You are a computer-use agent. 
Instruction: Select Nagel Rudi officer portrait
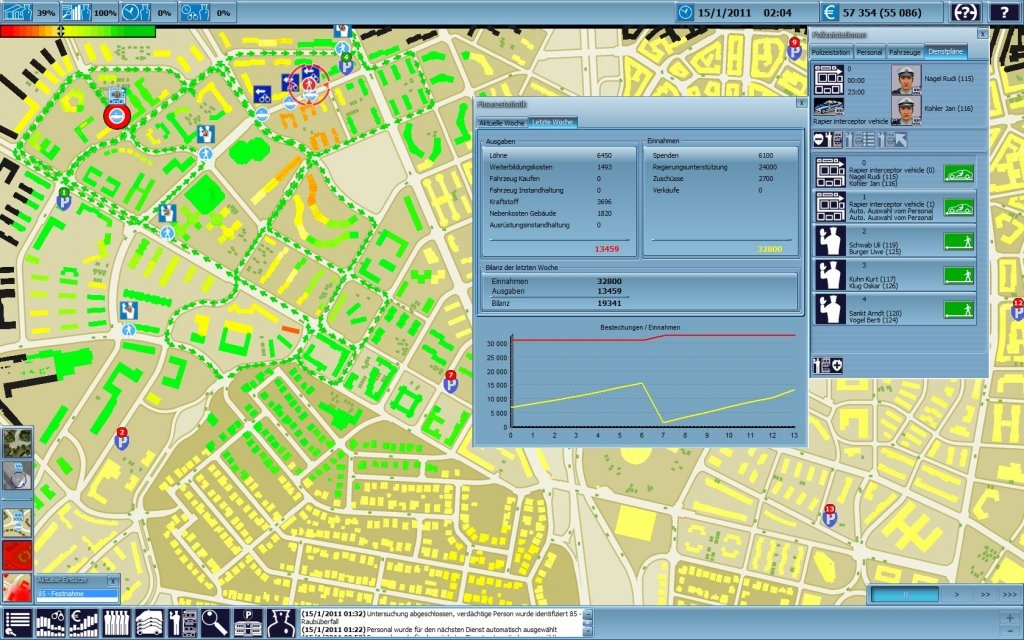906,79
